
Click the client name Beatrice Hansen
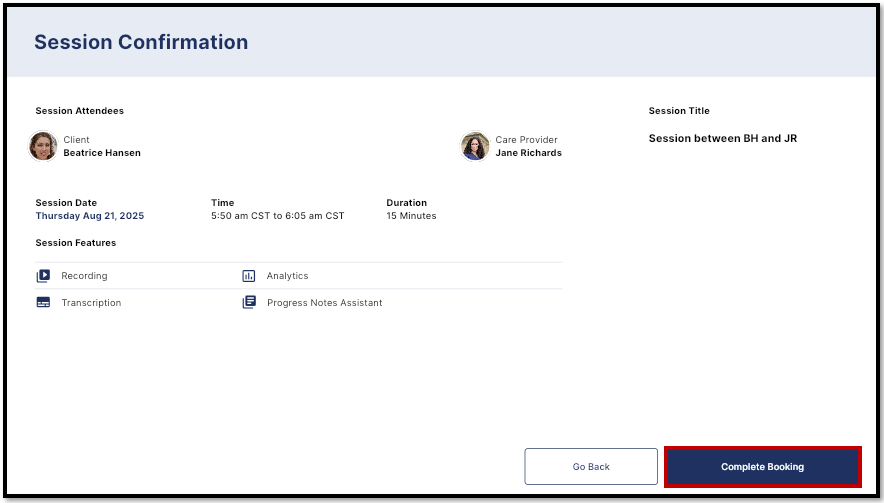point(102,153)
